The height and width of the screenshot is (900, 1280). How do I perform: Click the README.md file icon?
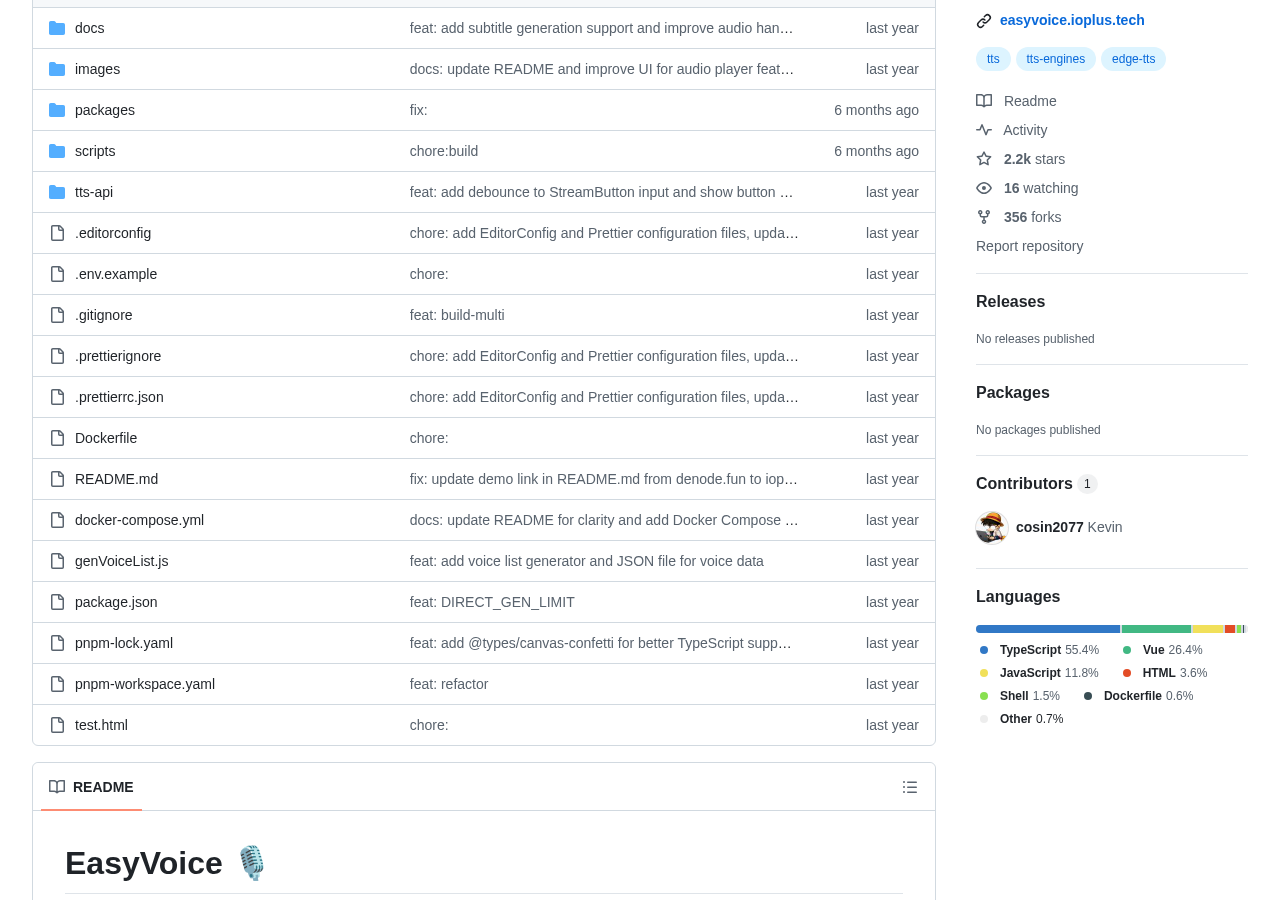pyautogui.click(x=57, y=479)
